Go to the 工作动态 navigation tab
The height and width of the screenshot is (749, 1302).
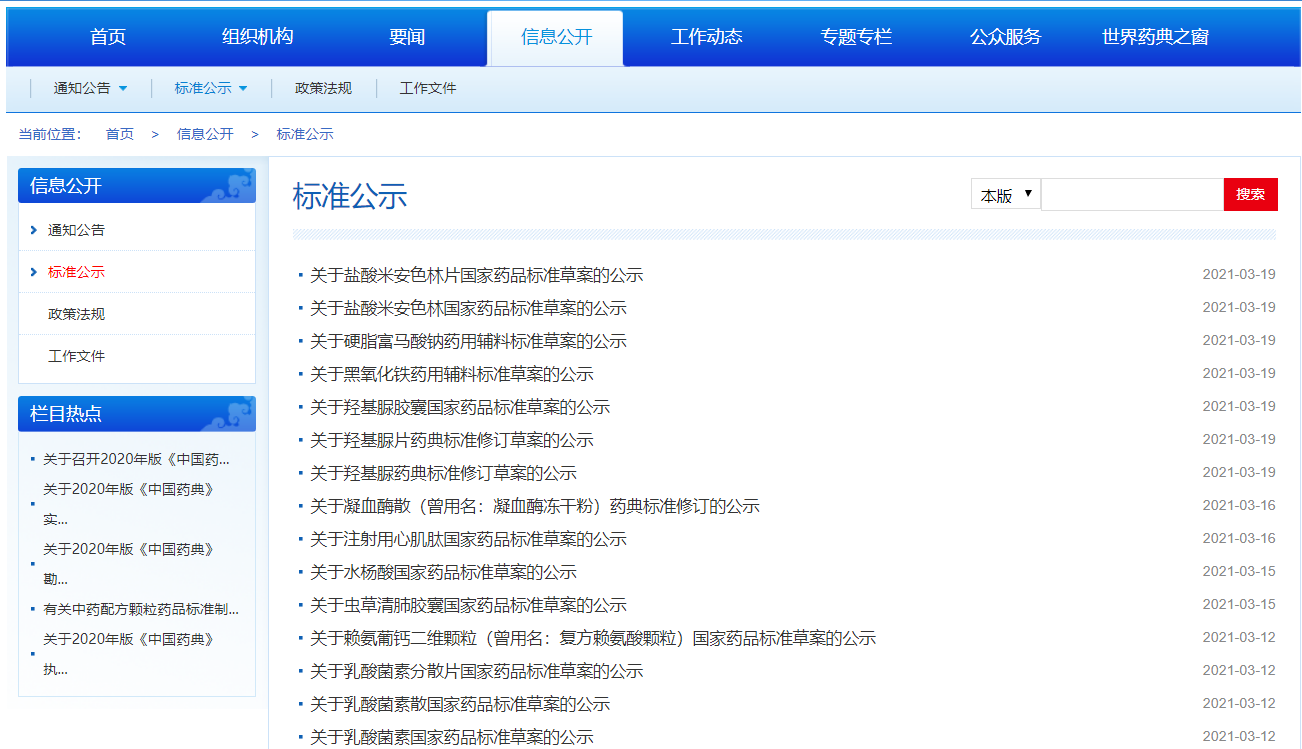pos(706,37)
